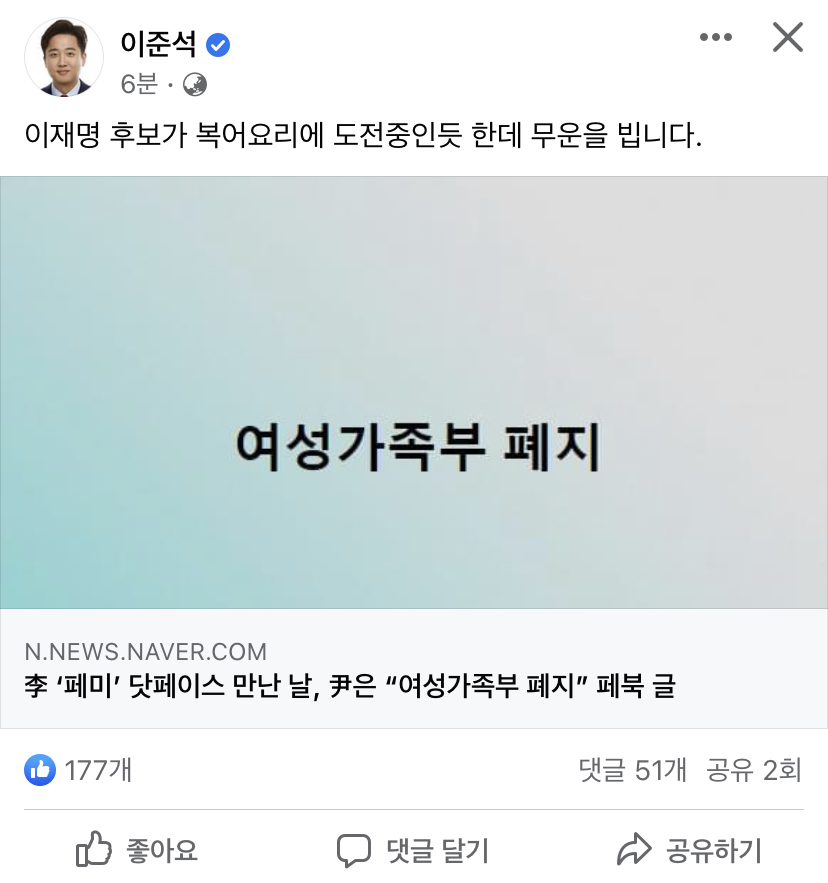Open the 이준석 profile name link
Viewport: 828px width, 883px height.
tap(158, 44)
